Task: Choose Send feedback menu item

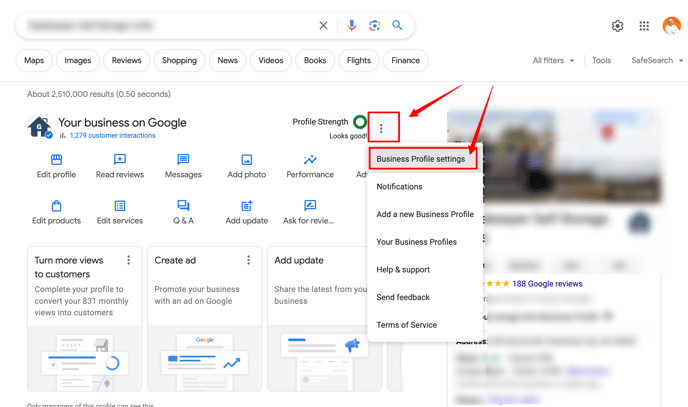Action: (x=425, y=297)
